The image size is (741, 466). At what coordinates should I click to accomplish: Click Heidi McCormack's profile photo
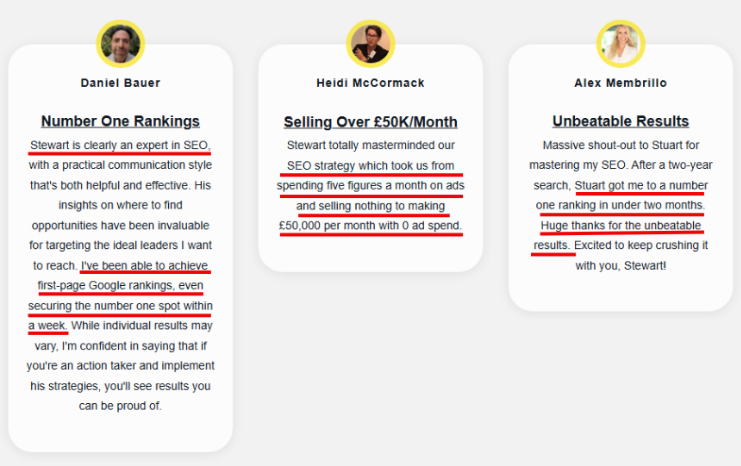pyautogui.click(x=370, y=44)
